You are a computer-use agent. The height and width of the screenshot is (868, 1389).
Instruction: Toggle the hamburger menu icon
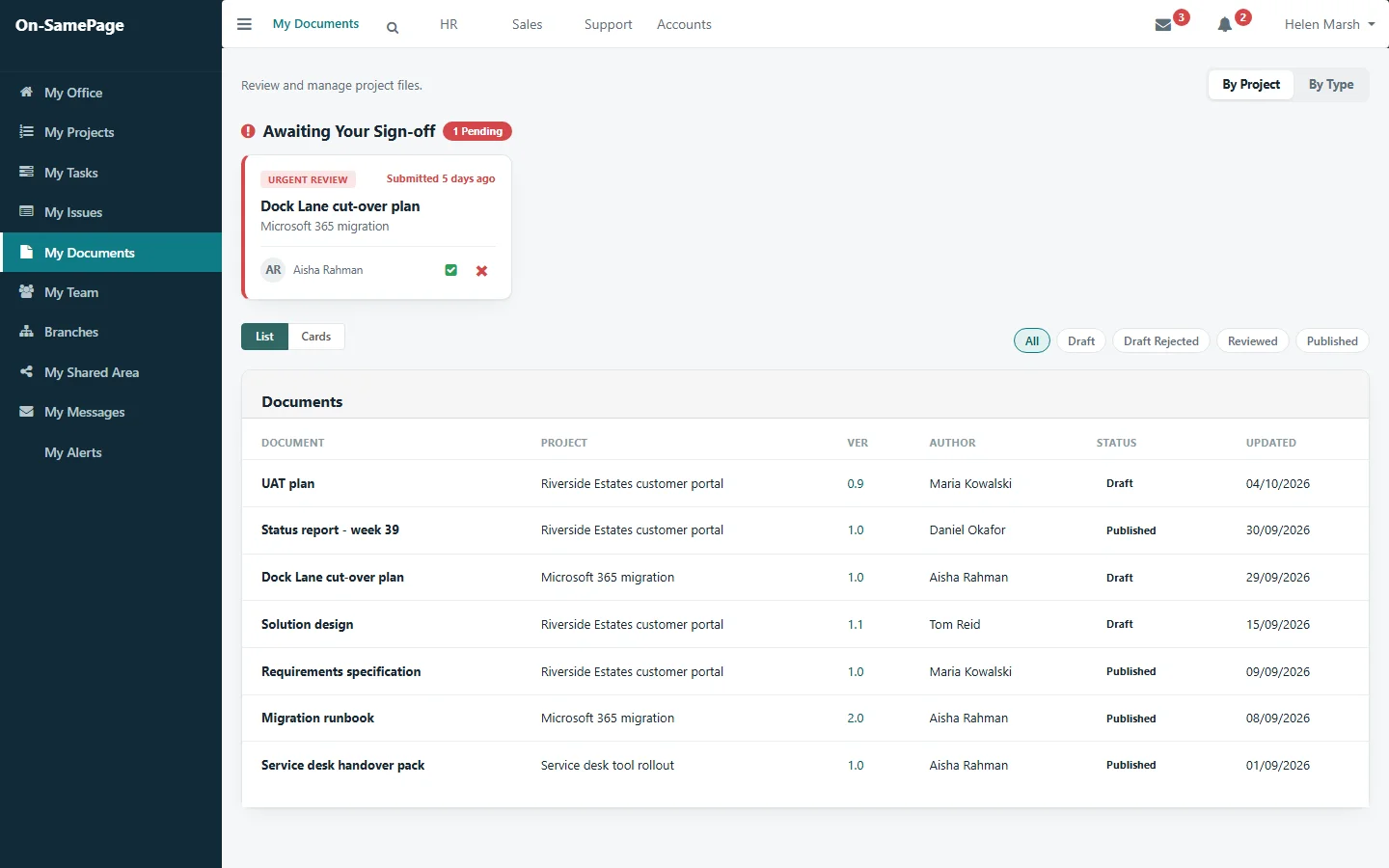click(244, 24)
